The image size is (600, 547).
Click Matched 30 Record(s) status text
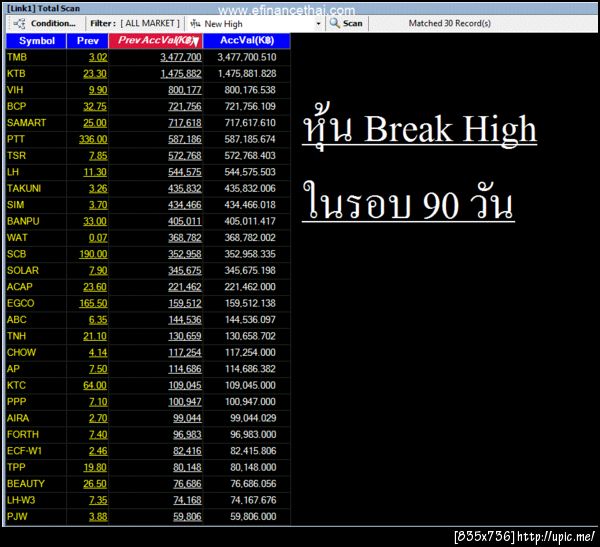tap(450, 23)
